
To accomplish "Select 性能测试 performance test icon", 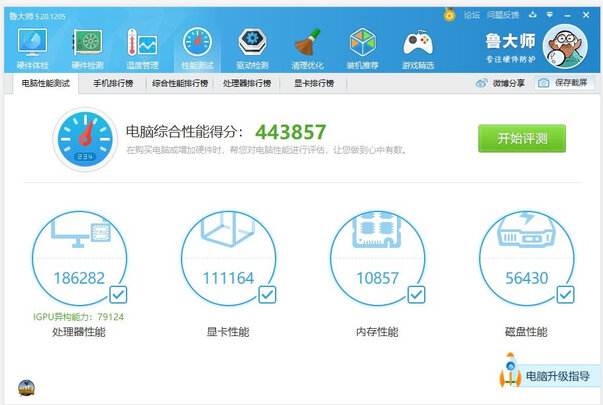I will pyautogui.click(x=197, y=45).
